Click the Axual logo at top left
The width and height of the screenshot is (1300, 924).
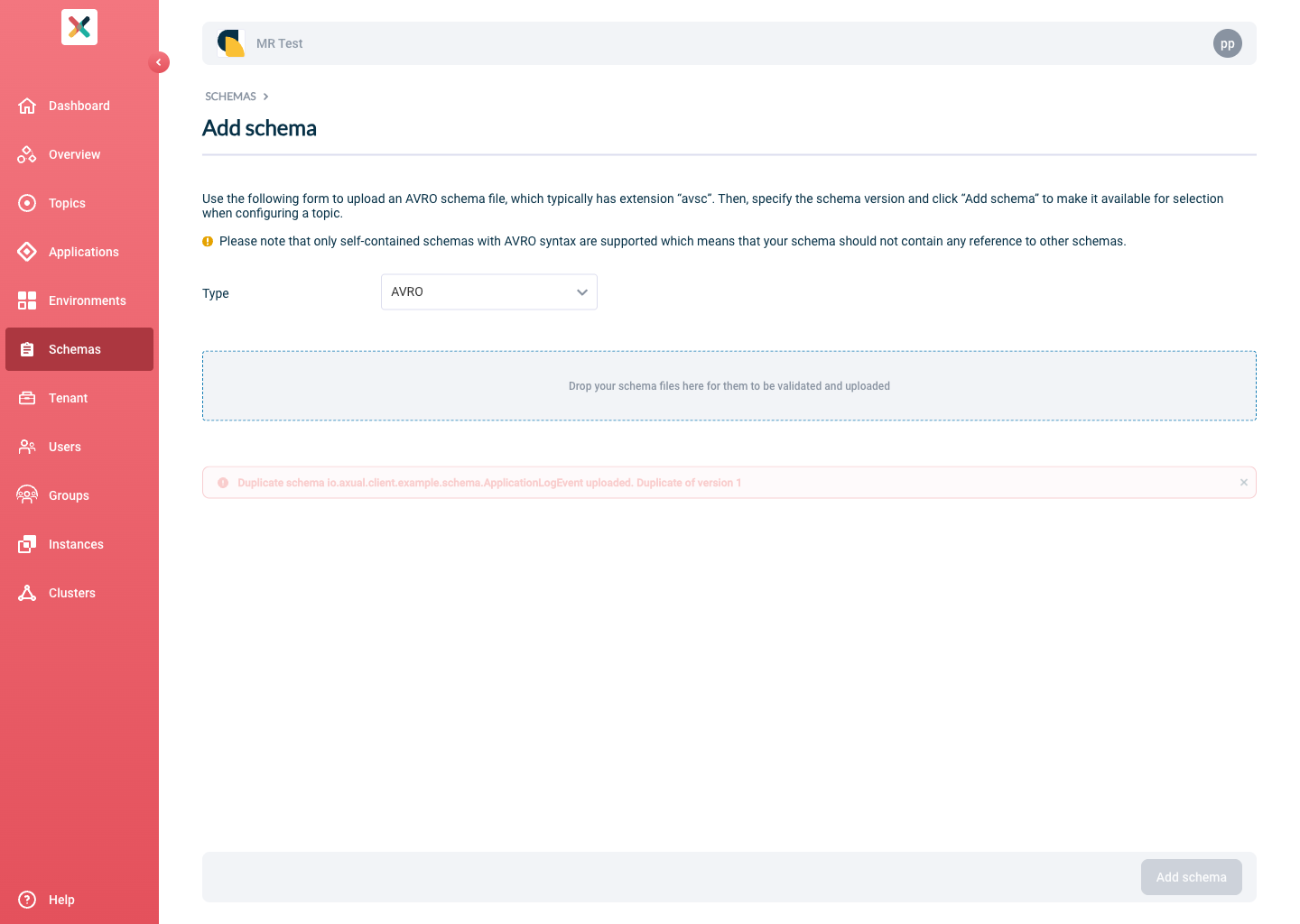[x=79, y=27]
